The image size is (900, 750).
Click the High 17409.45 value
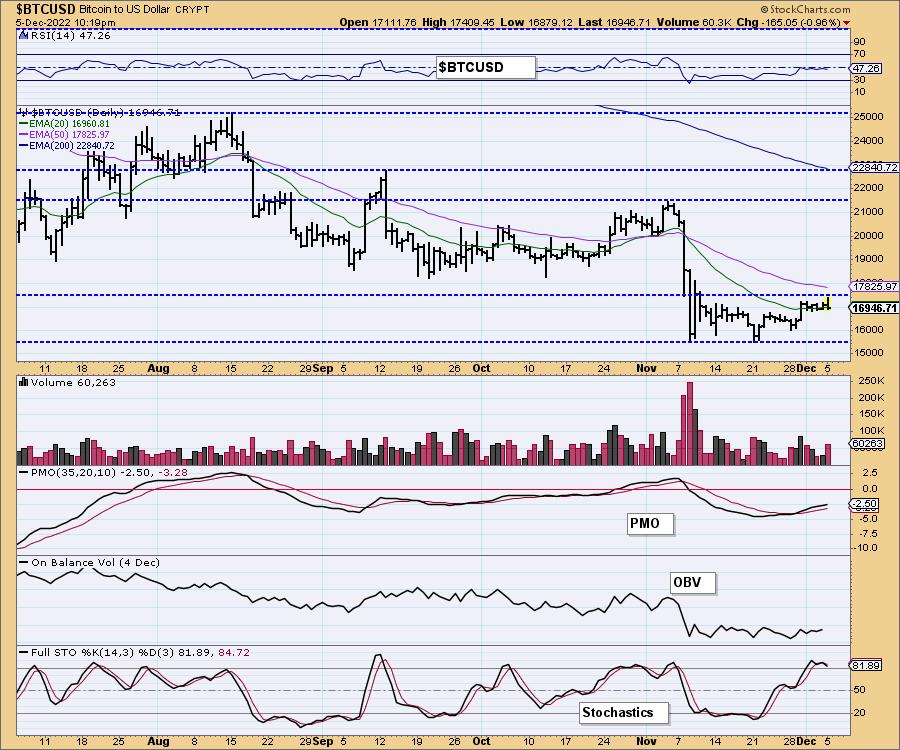[458, 22]
